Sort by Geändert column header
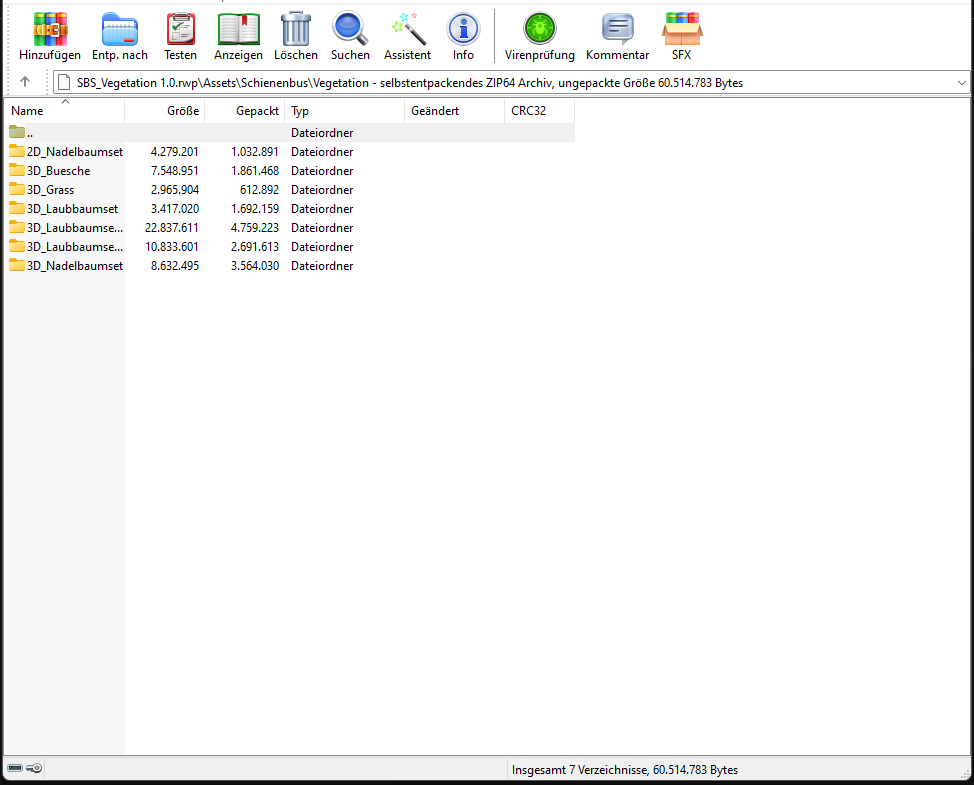 point(455,111)
